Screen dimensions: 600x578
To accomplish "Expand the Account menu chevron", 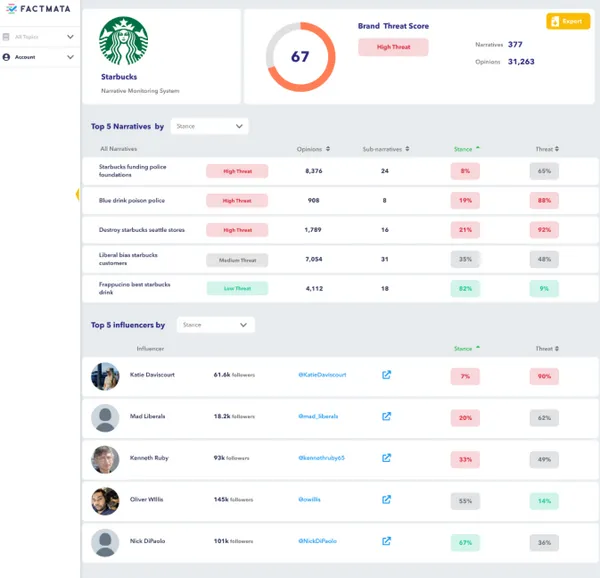I will click(70, 57).
